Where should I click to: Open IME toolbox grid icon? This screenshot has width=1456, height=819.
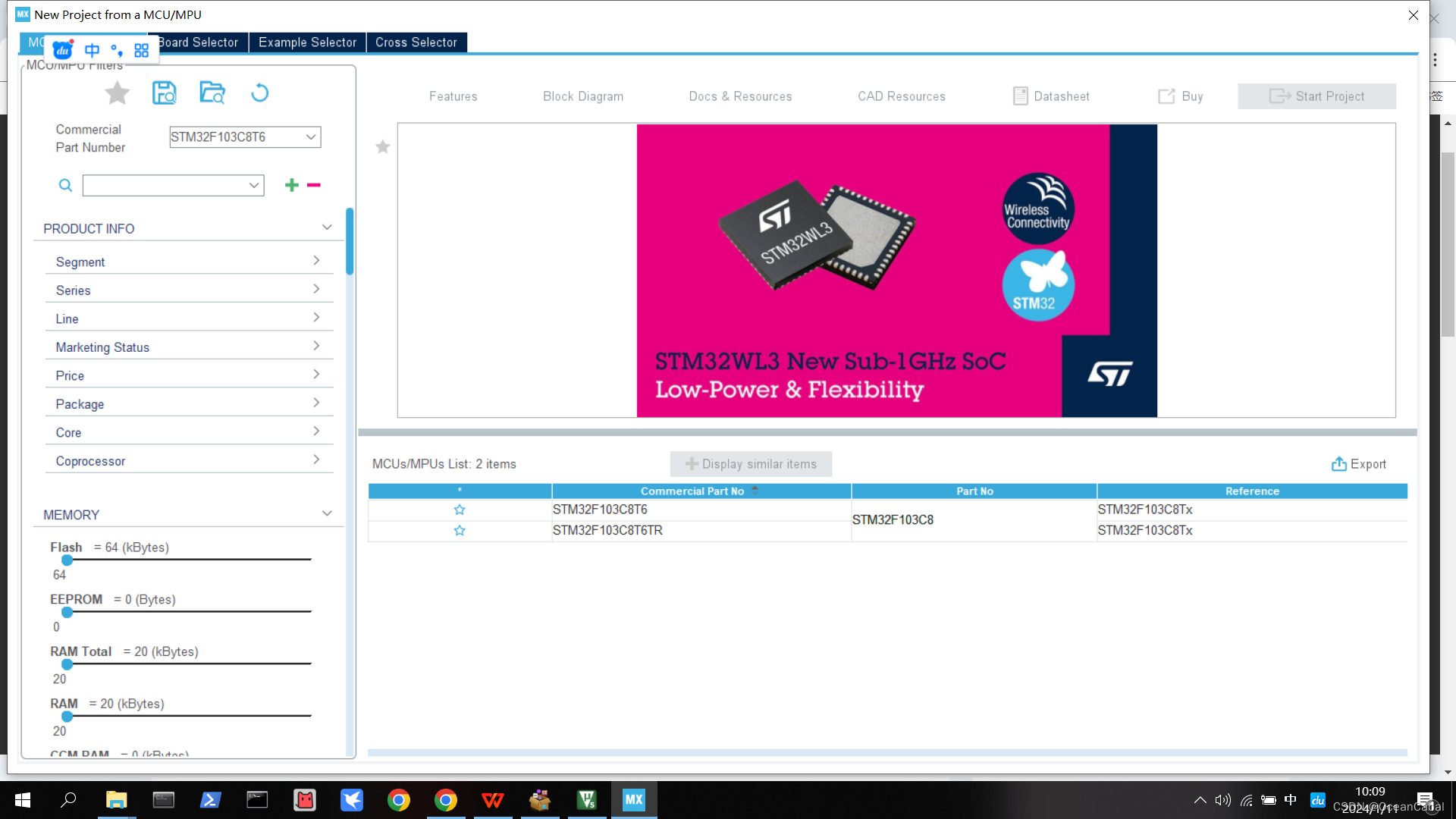142,51
